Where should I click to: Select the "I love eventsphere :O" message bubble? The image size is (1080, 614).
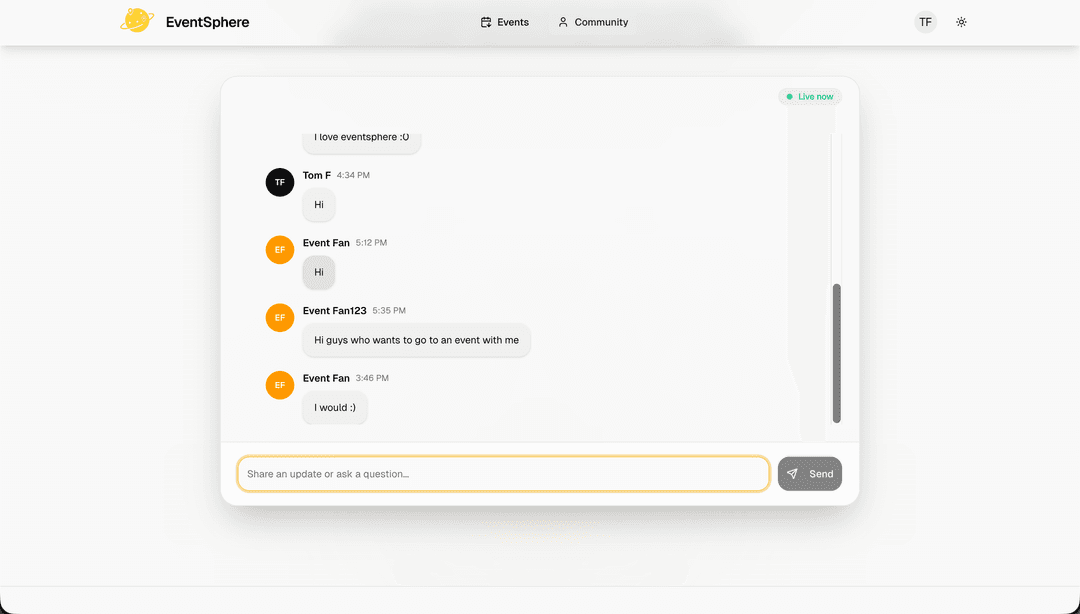pos(361,137)
